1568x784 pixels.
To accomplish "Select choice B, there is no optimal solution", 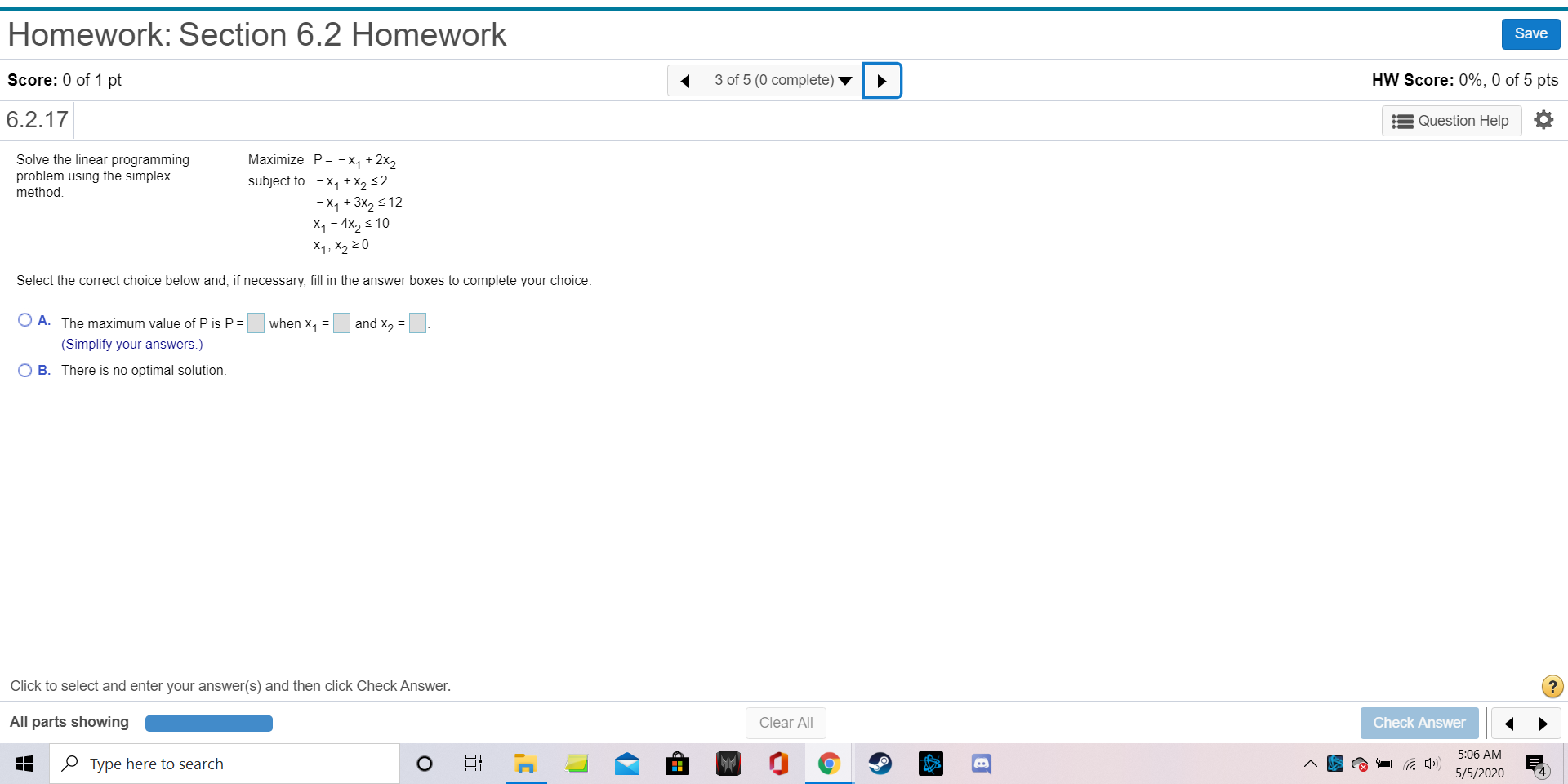I will [25, 371].
